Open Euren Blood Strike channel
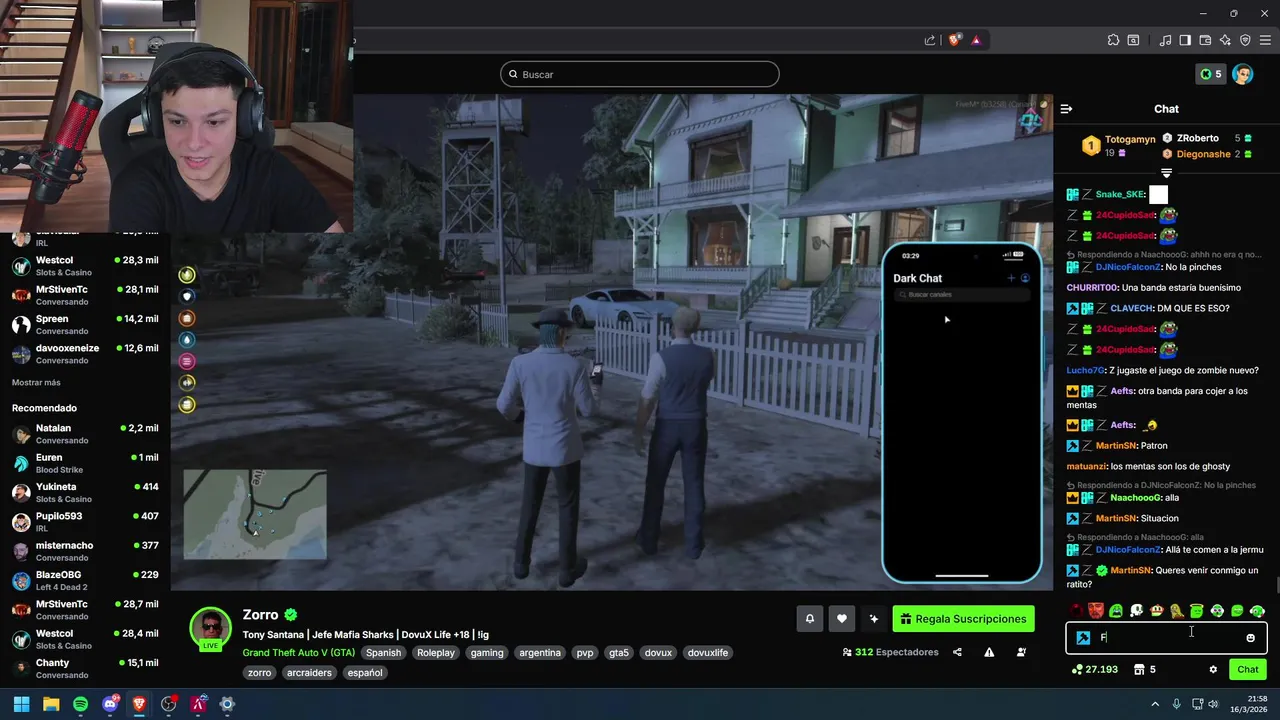Screen dimensions: 1280x720 point(85,463)
